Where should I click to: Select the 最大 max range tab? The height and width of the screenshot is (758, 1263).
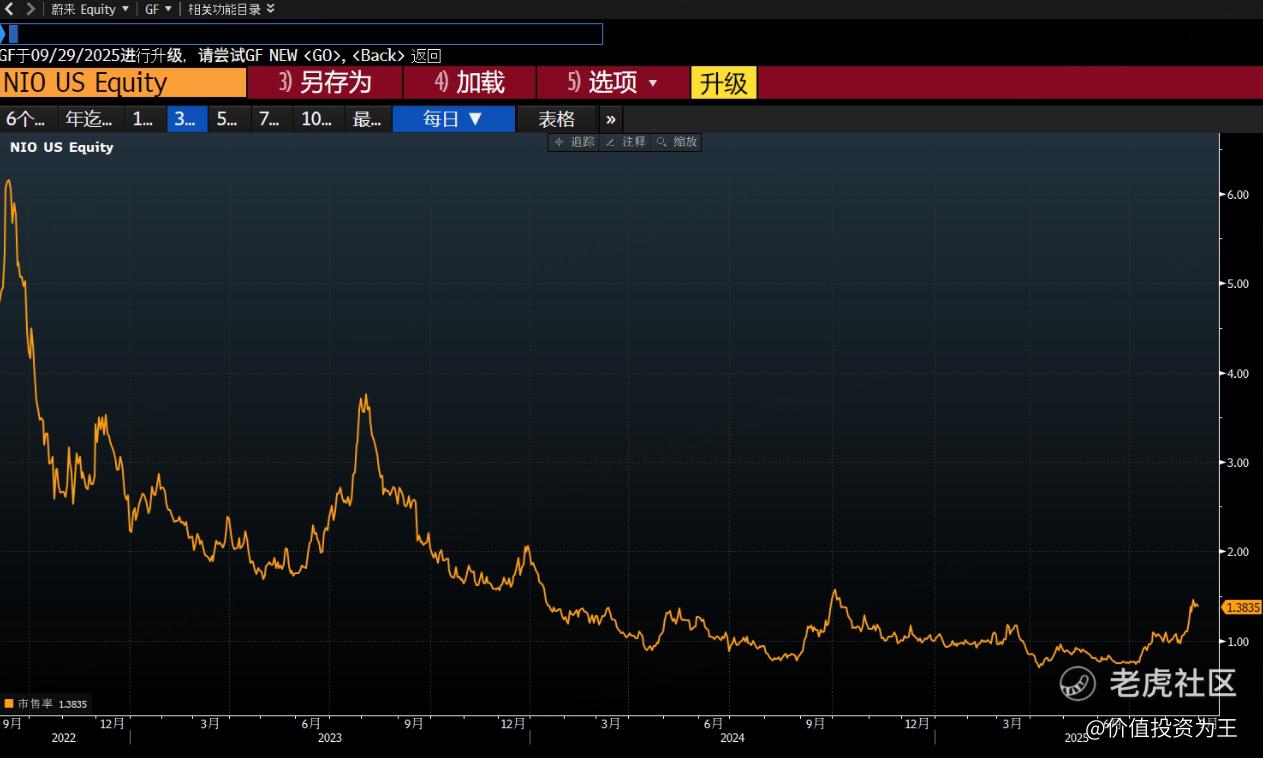click(x=368, y=119)
